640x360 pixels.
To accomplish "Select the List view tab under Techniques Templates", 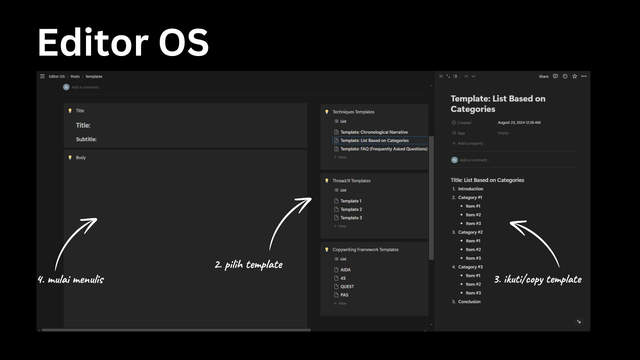I will click(340, 121).
